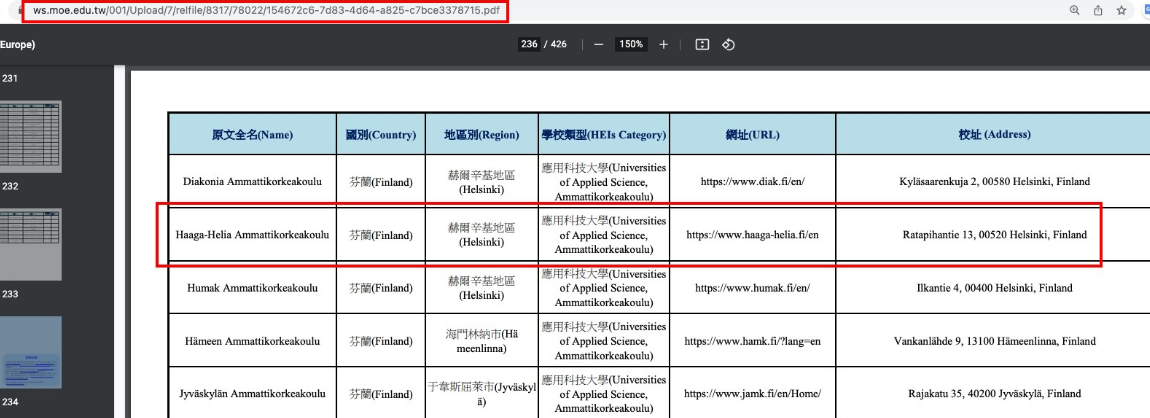The width and height of the screenshot is (1150, 418).
Task: Click the share page icon
Action: (x=1098, y=10)
